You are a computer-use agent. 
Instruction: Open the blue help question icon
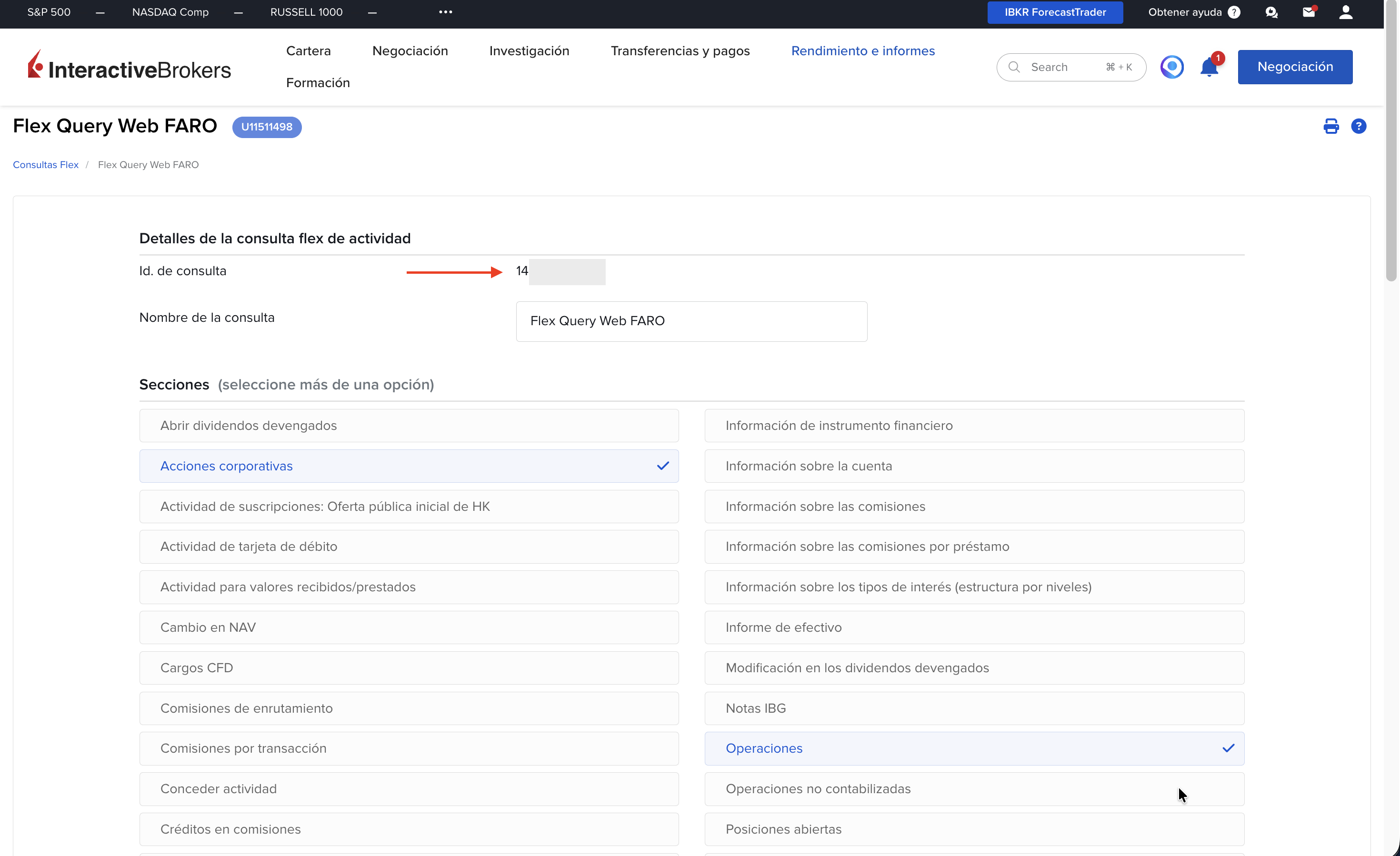(1359, 126)
